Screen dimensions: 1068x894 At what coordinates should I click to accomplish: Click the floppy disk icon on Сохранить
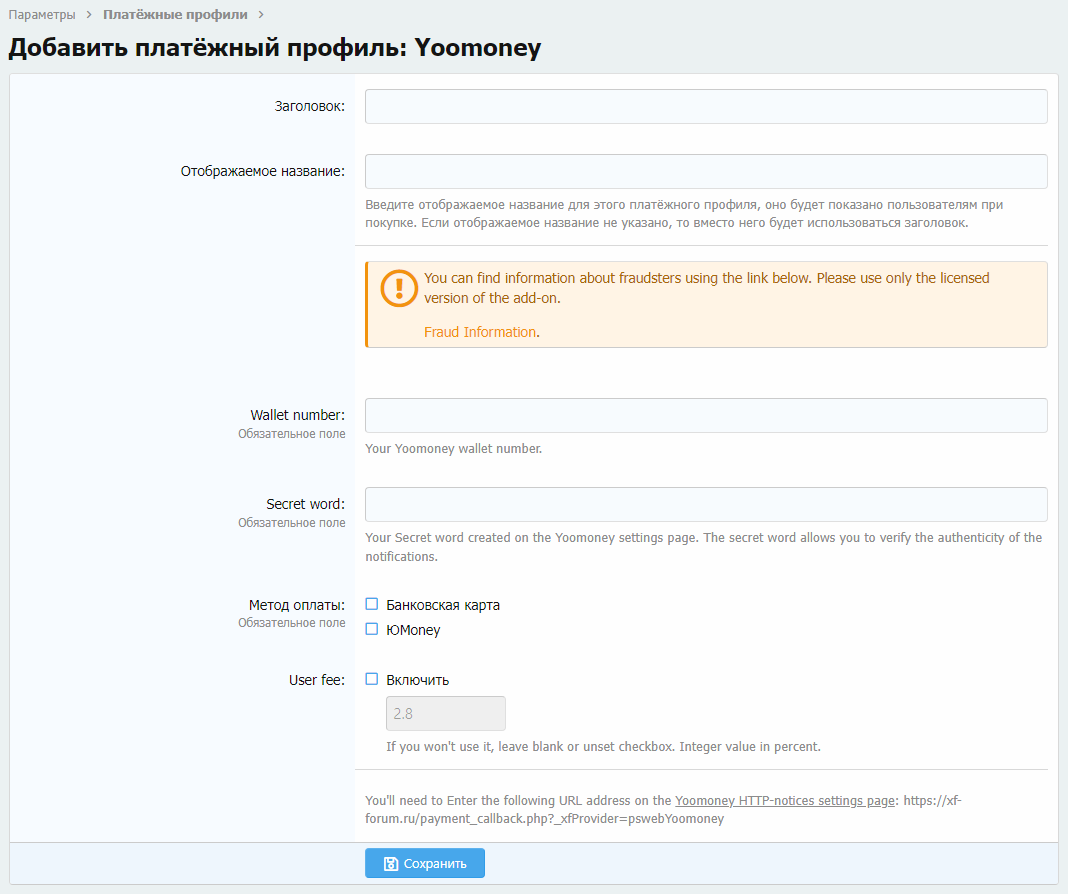[391, 864]
